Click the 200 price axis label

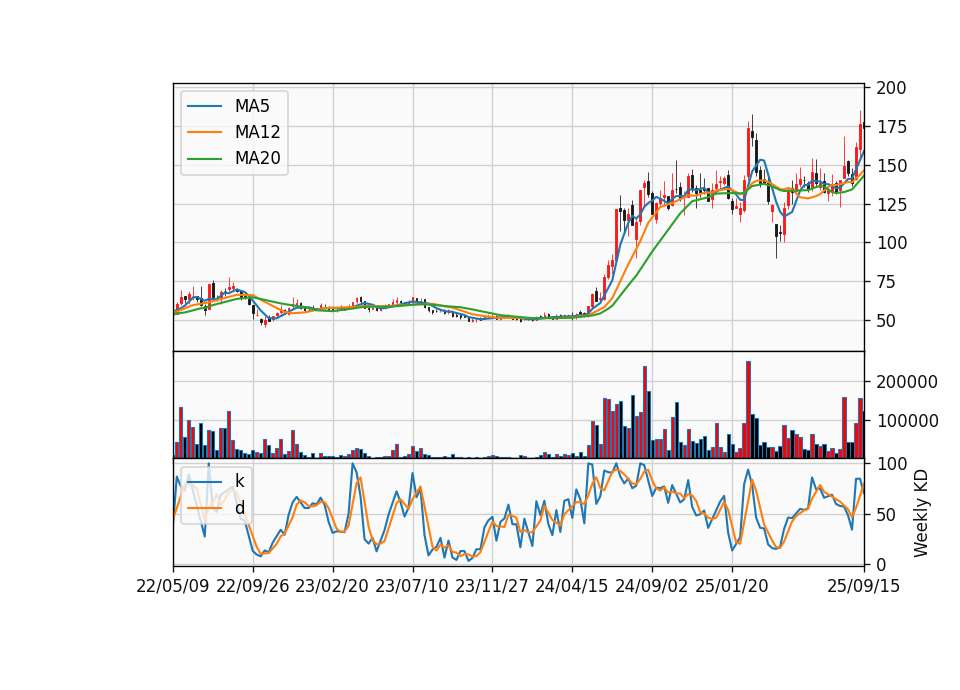[x=891, y=88]
